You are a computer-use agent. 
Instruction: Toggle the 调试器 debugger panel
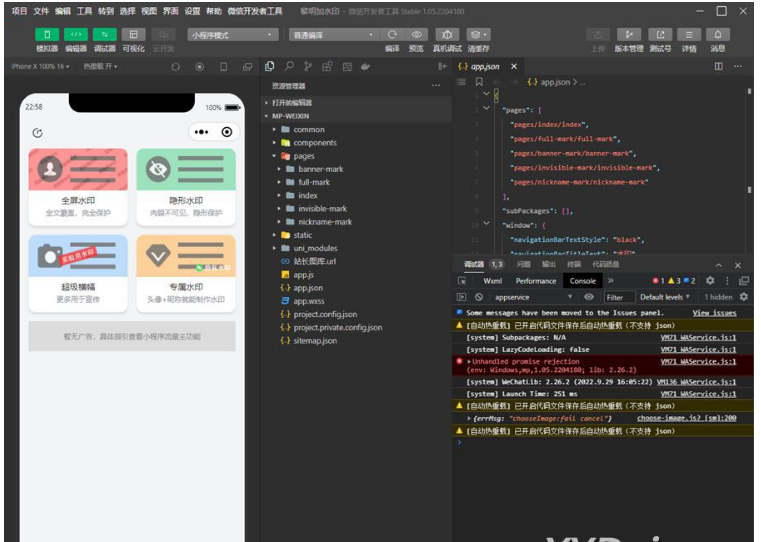104,34
